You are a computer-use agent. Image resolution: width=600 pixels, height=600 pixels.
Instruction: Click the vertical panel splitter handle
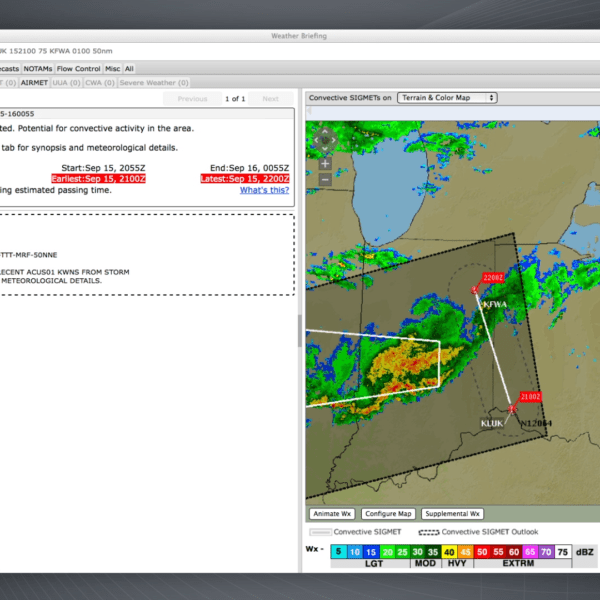pyautogui.click(x=300, y=331)
